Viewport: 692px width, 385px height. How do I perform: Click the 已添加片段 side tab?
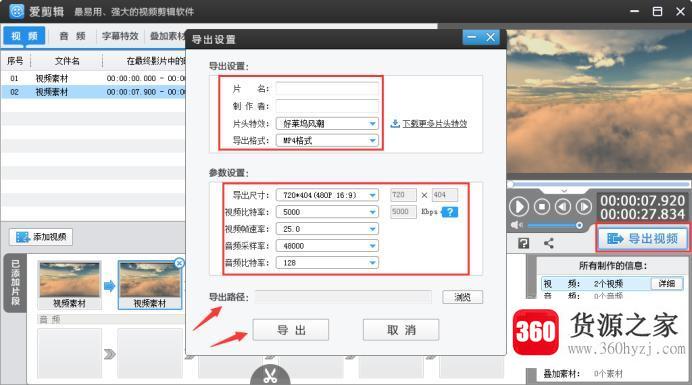pyautogui.click(x=15, y=283)
